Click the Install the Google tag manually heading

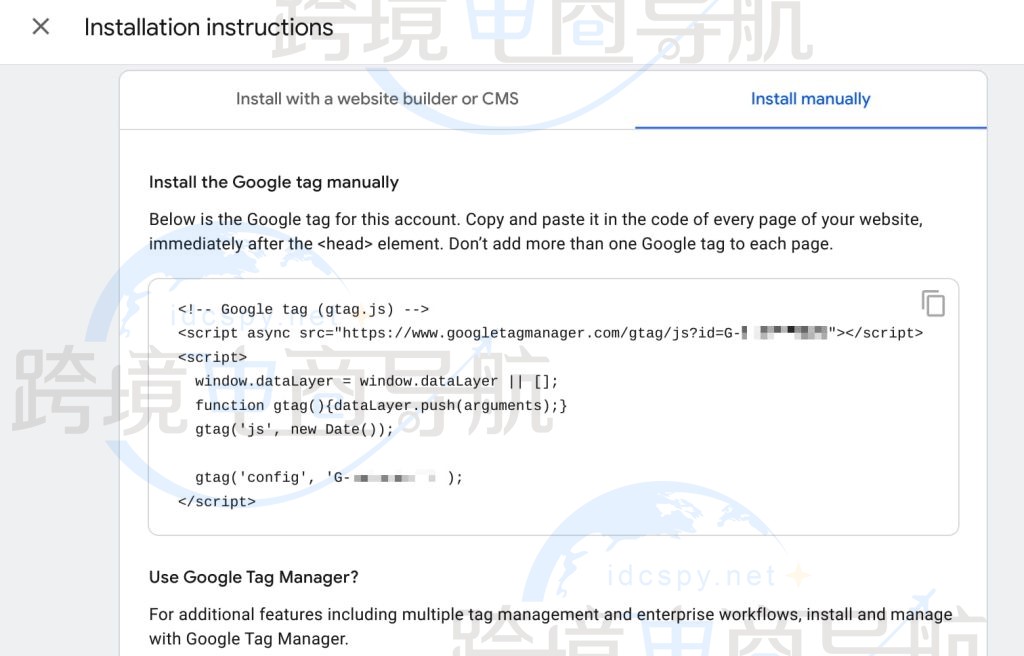[x=273, y=182]
